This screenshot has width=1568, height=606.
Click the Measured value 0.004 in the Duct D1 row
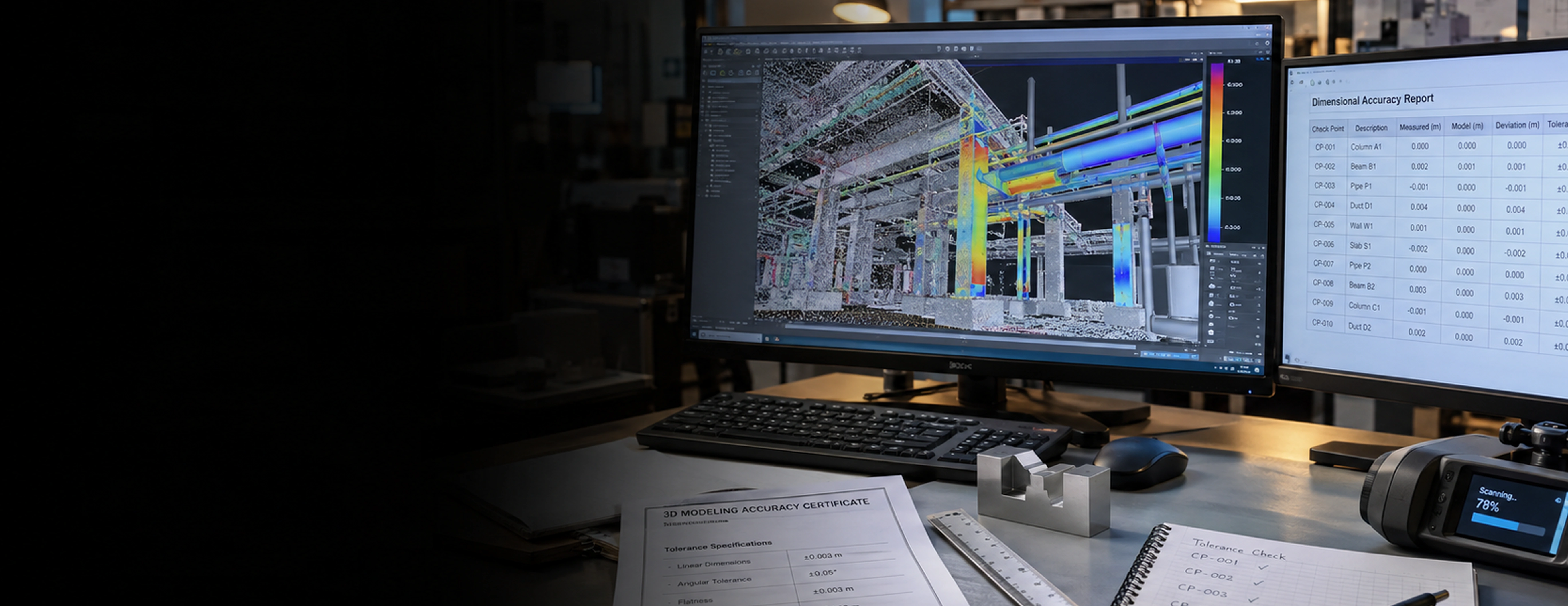[1419, 207]
